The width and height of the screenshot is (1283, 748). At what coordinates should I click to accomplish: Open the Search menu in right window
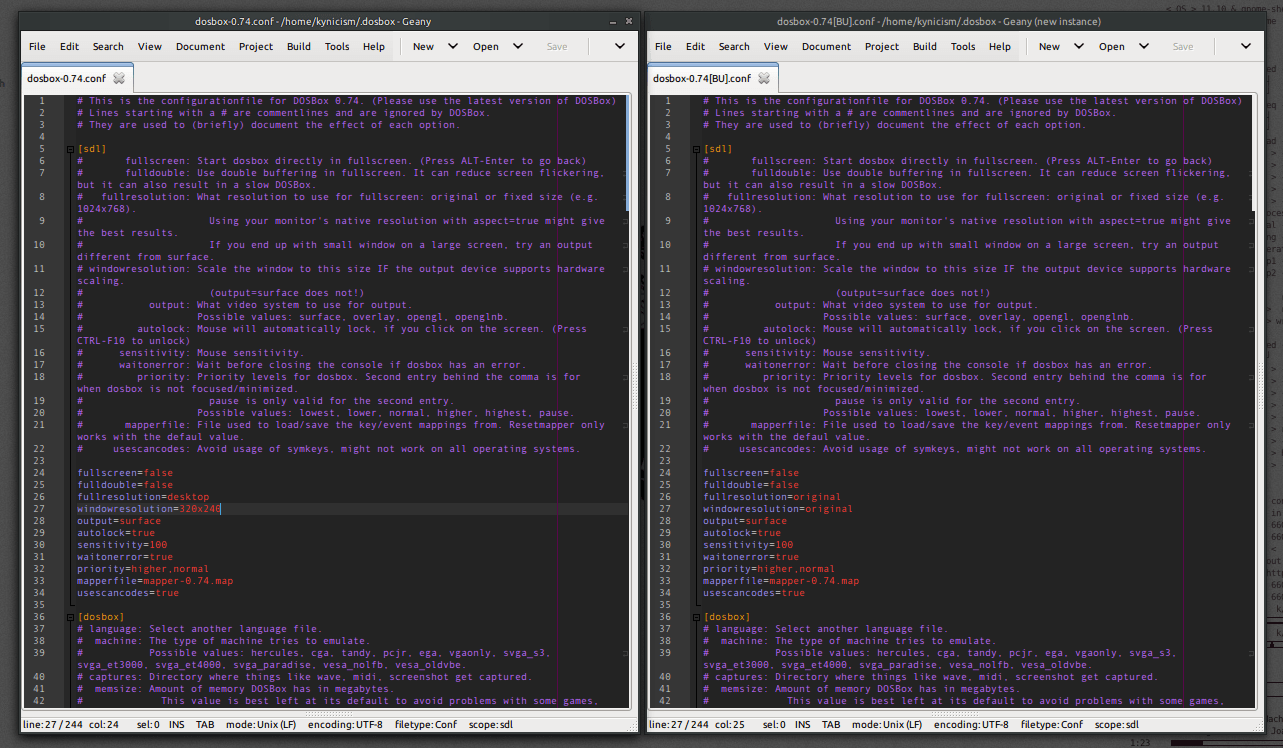point(734,47)
